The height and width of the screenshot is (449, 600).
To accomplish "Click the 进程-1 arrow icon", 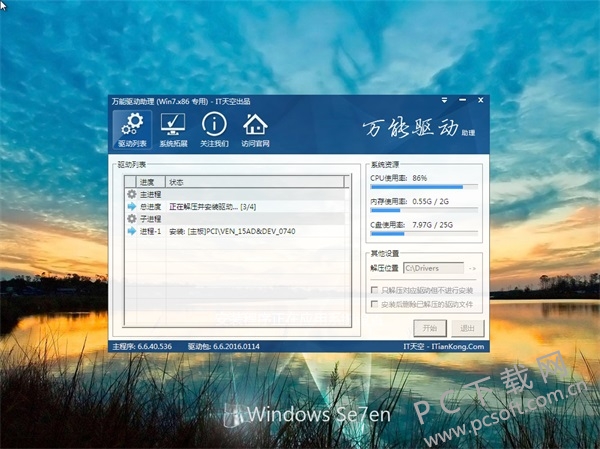I will (x=132, y=231).
